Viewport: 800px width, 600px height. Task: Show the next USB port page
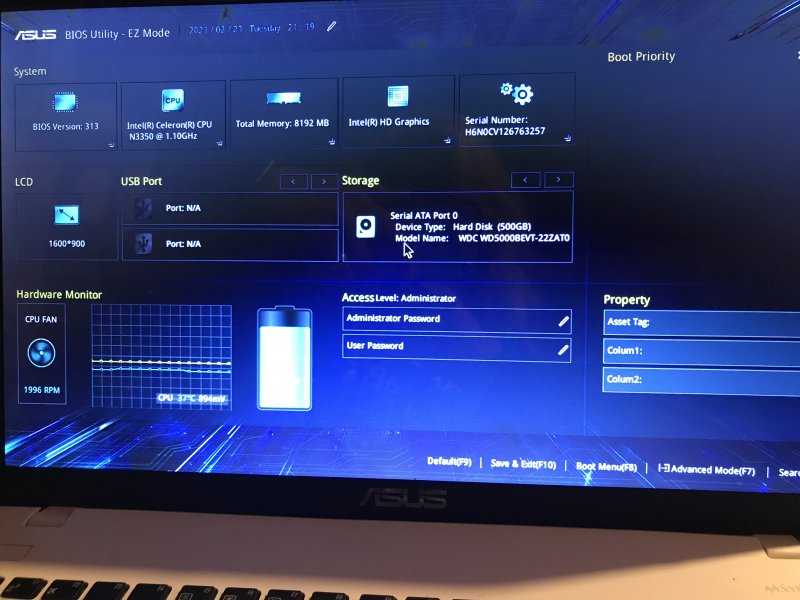(x=324, y=181)
